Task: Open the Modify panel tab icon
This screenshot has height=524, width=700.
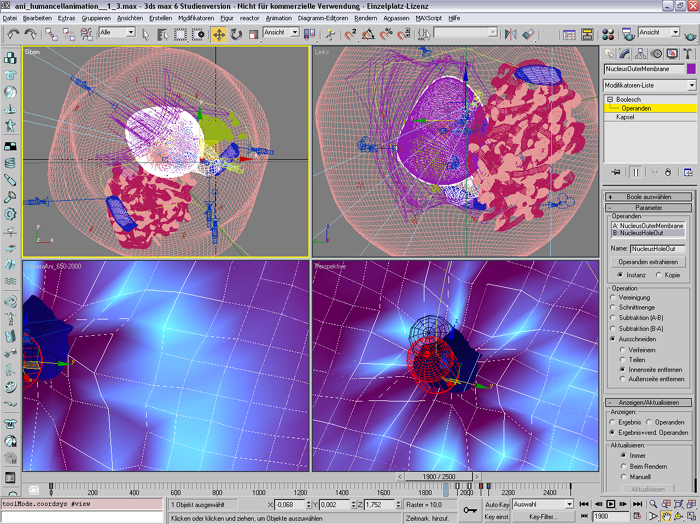Action: (x=625, y=53)
